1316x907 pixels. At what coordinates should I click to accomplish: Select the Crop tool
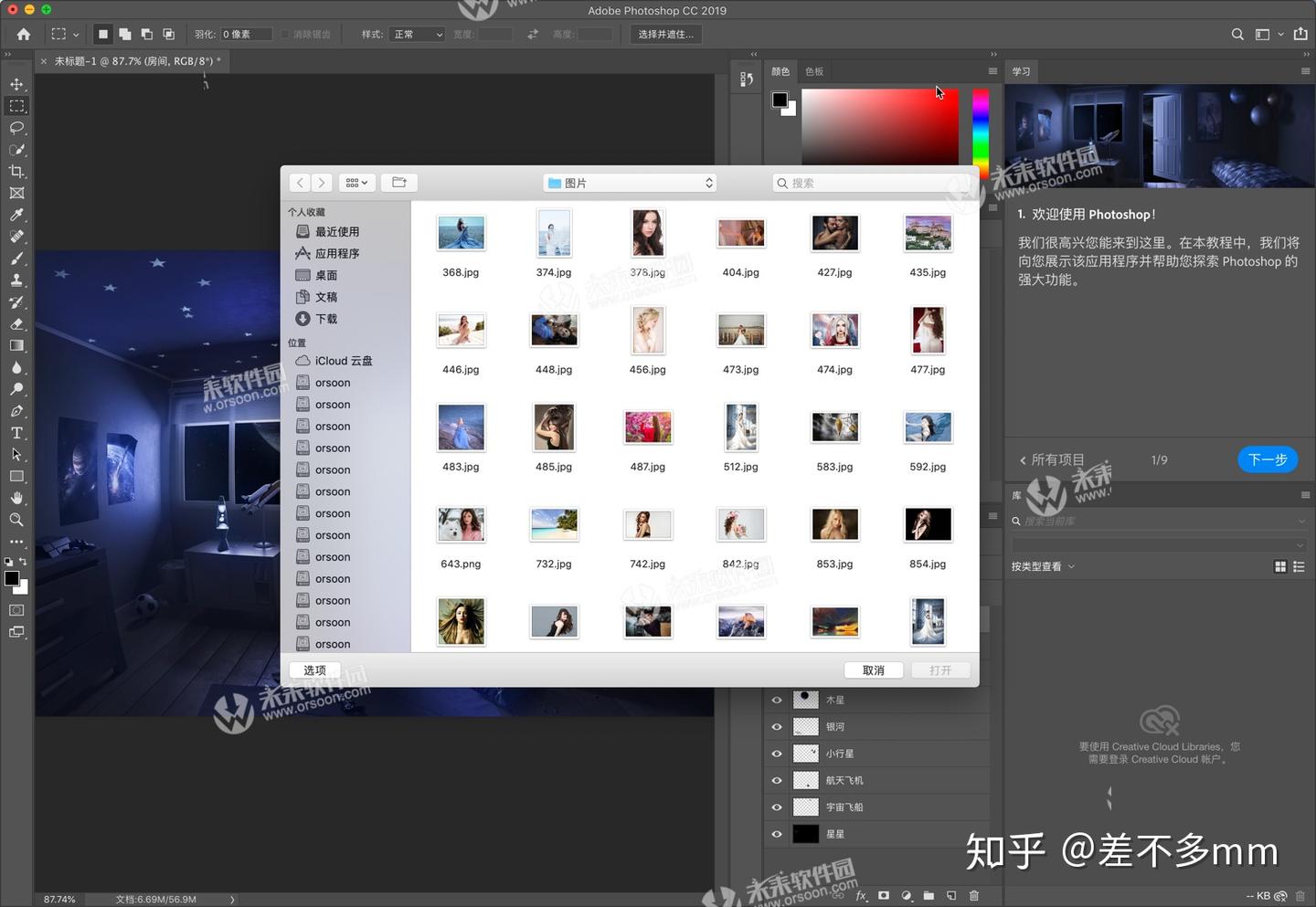click(x=16, y=172)
